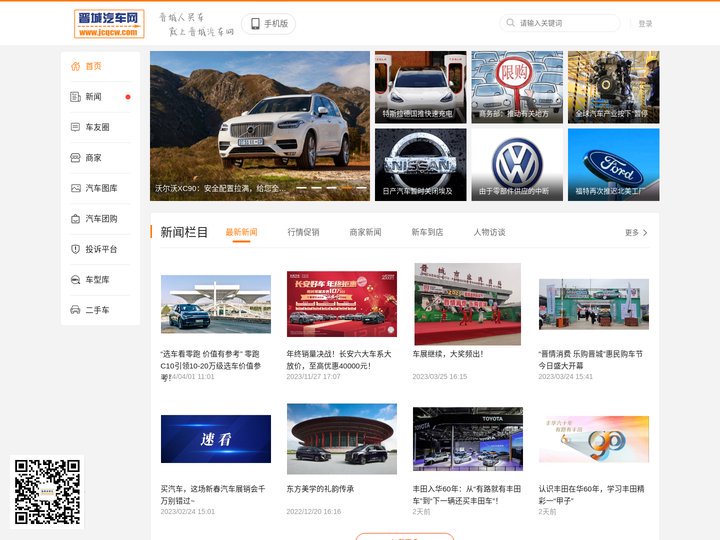Click the 投诉平台 shield icon in sidebar

pos(75,249)
